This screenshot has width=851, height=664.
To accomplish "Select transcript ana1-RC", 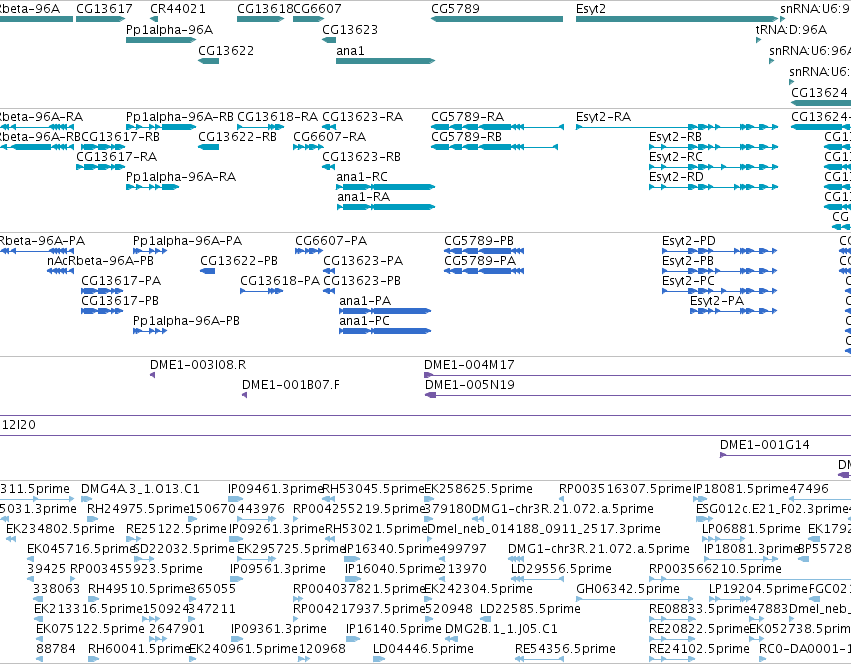I will pyautogui.click(x=385, y=187).
